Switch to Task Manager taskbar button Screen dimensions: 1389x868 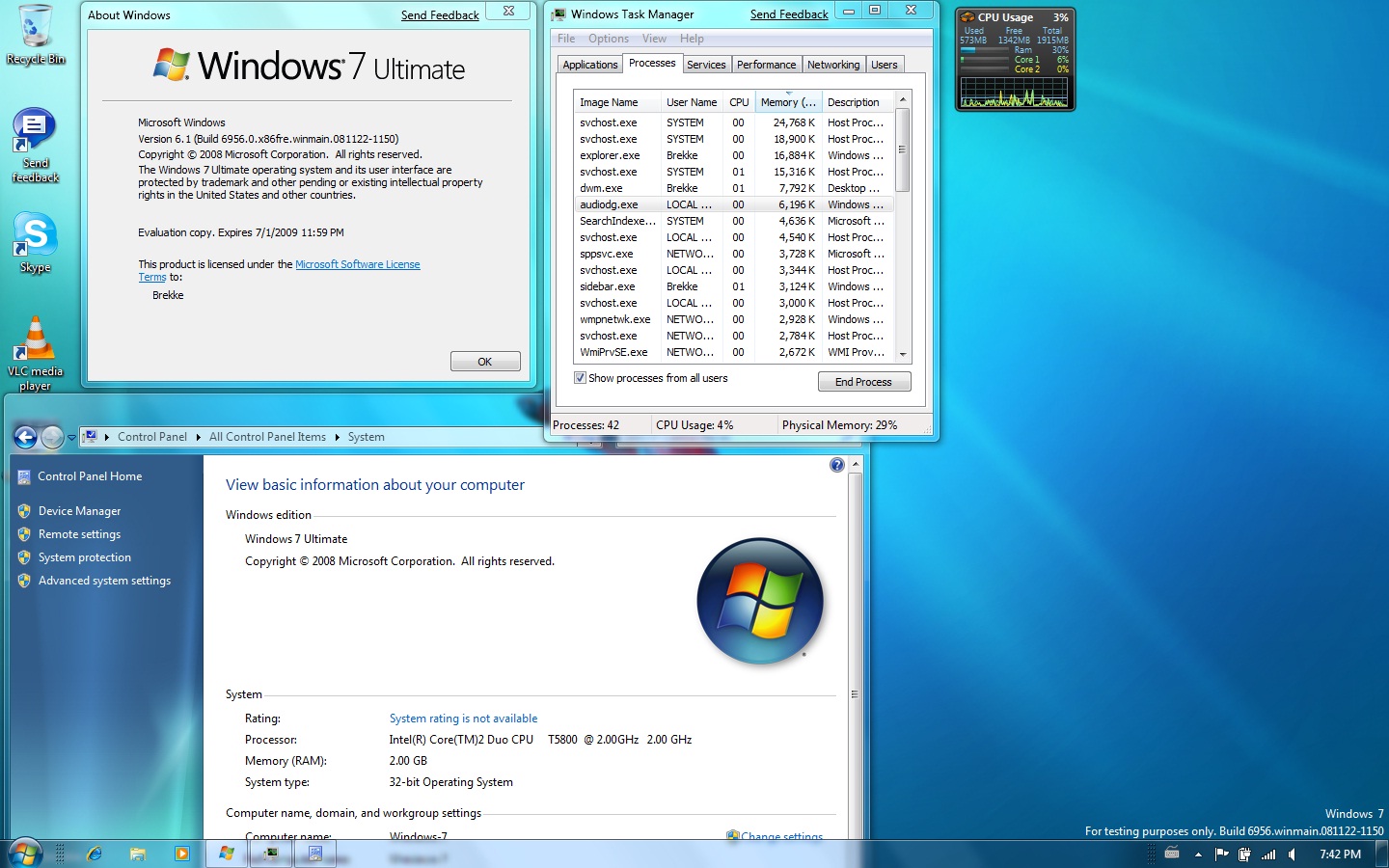(271, 854)
